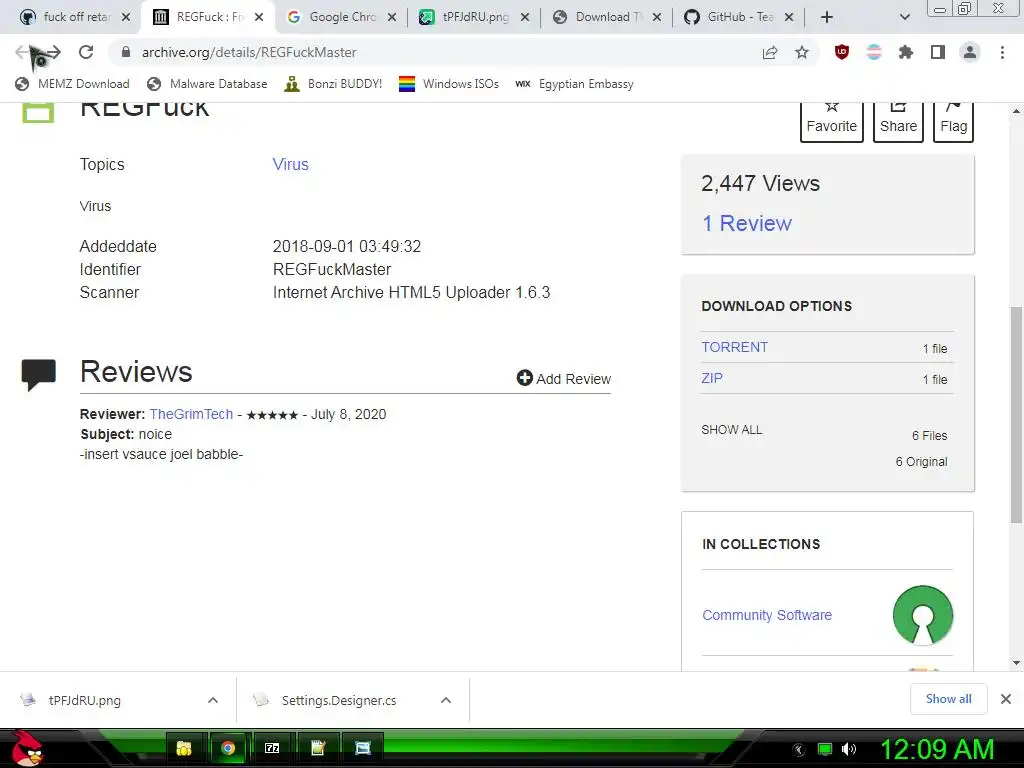Open the tab search dropdown arrow

click(904, 17)
